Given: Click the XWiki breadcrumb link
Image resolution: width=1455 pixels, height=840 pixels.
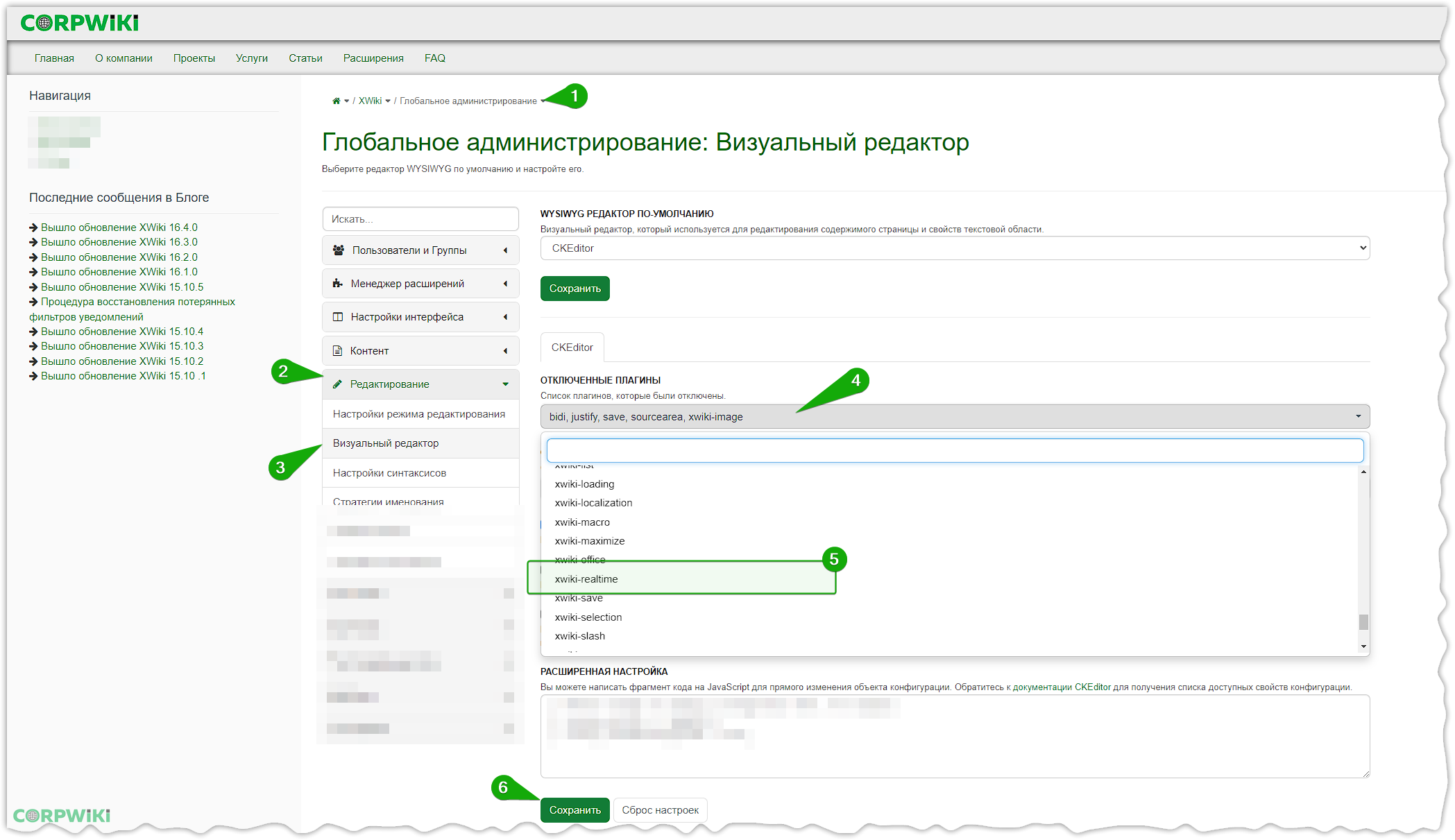Looking at the screenshot, I should 370,101.
